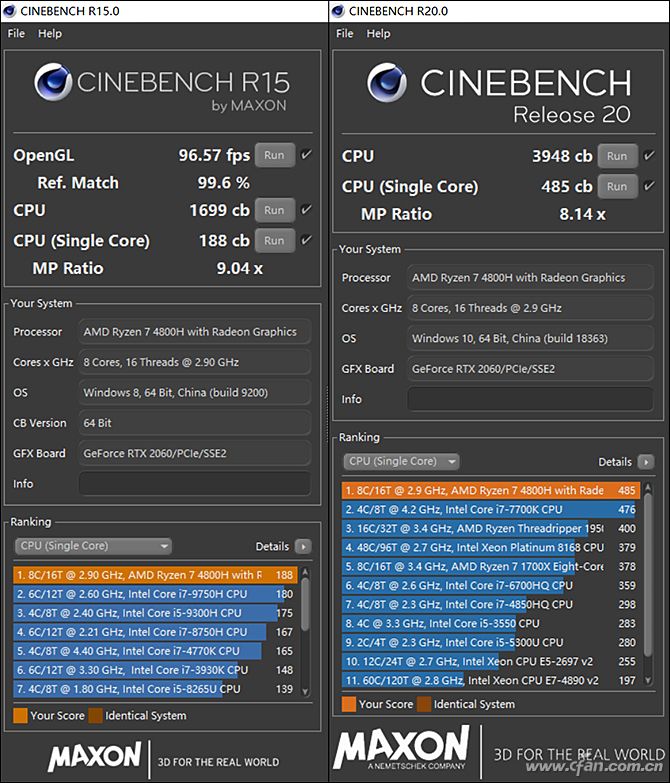The image size is (670, 783).
Task: Click the Cinebench Release 20 sphere logo
Action: (387, 82)
